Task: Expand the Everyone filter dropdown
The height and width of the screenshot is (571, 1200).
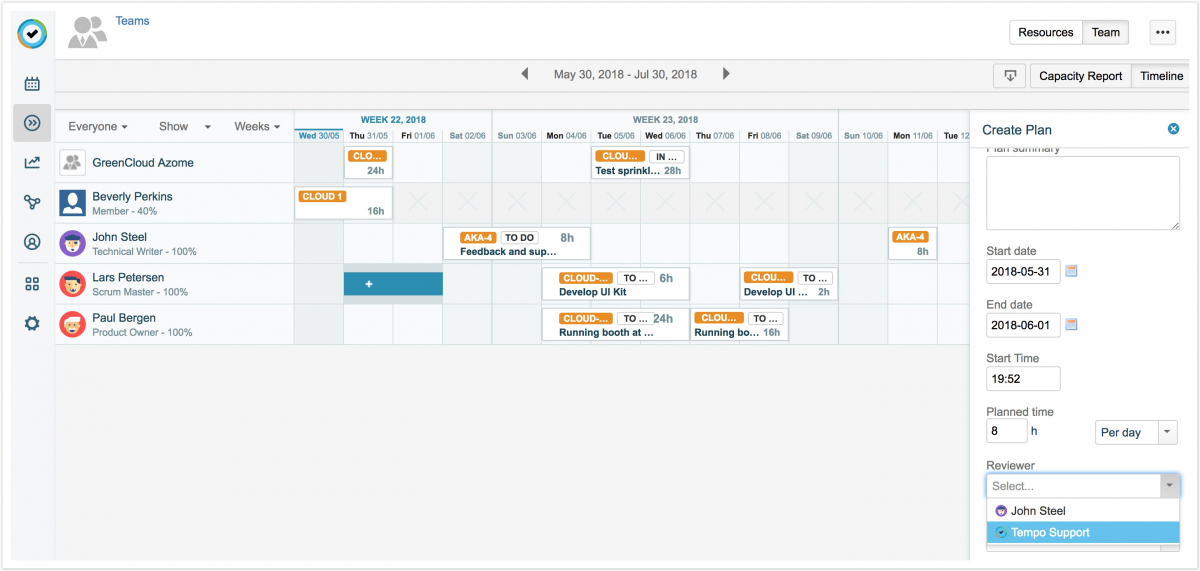Action: (97, 127)
